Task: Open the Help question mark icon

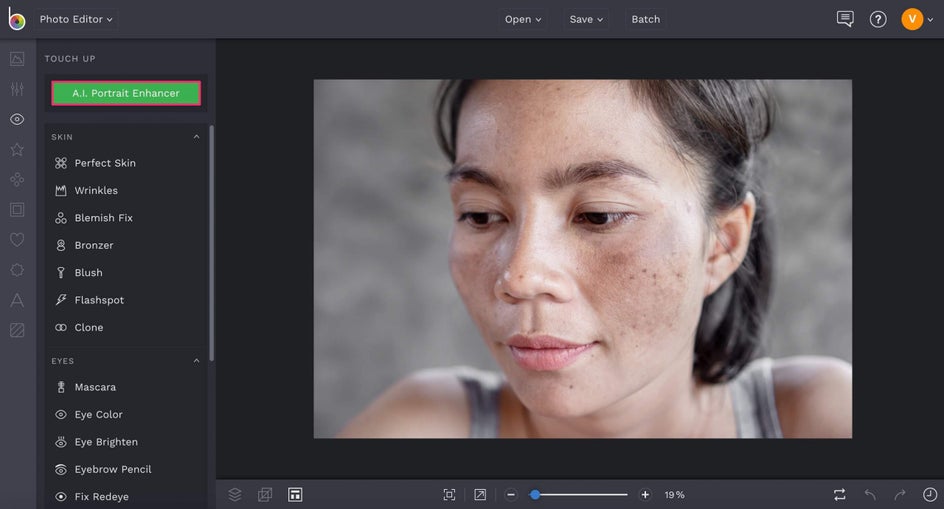Action: click(x=878, y=19)
